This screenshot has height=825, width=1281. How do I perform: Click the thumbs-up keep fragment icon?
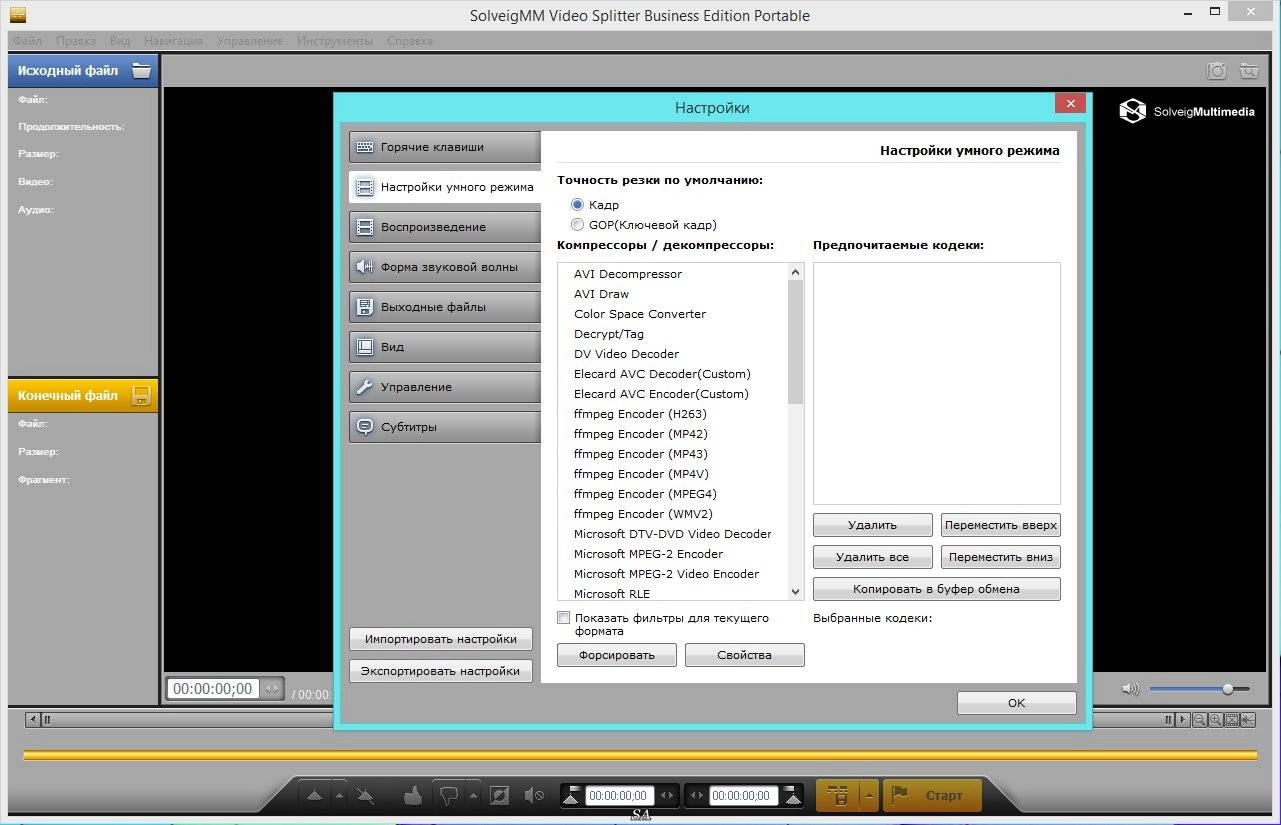(412, 796)
